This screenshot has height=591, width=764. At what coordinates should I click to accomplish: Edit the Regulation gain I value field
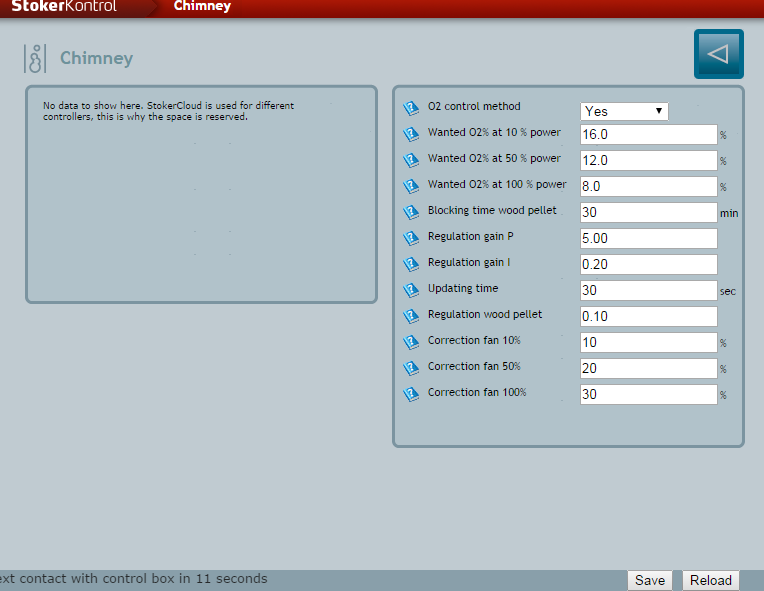[648, 264]
